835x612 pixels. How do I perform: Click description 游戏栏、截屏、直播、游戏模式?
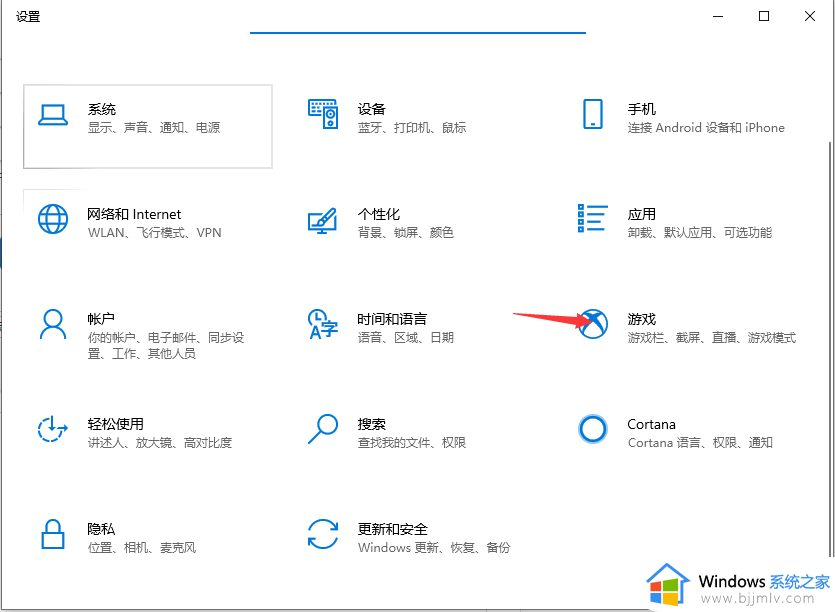712,338
